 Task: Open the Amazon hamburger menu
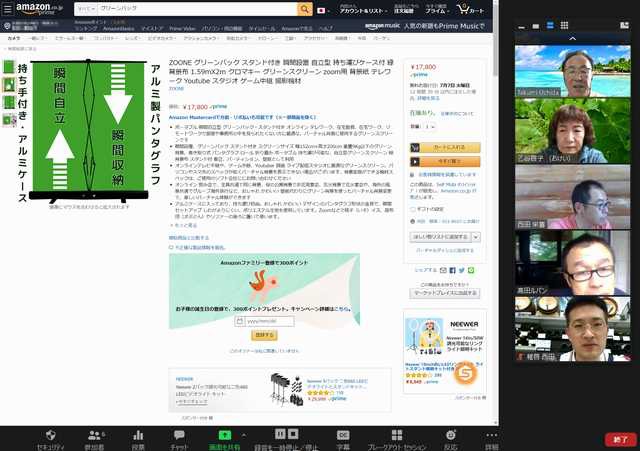[x=7, y=9]
